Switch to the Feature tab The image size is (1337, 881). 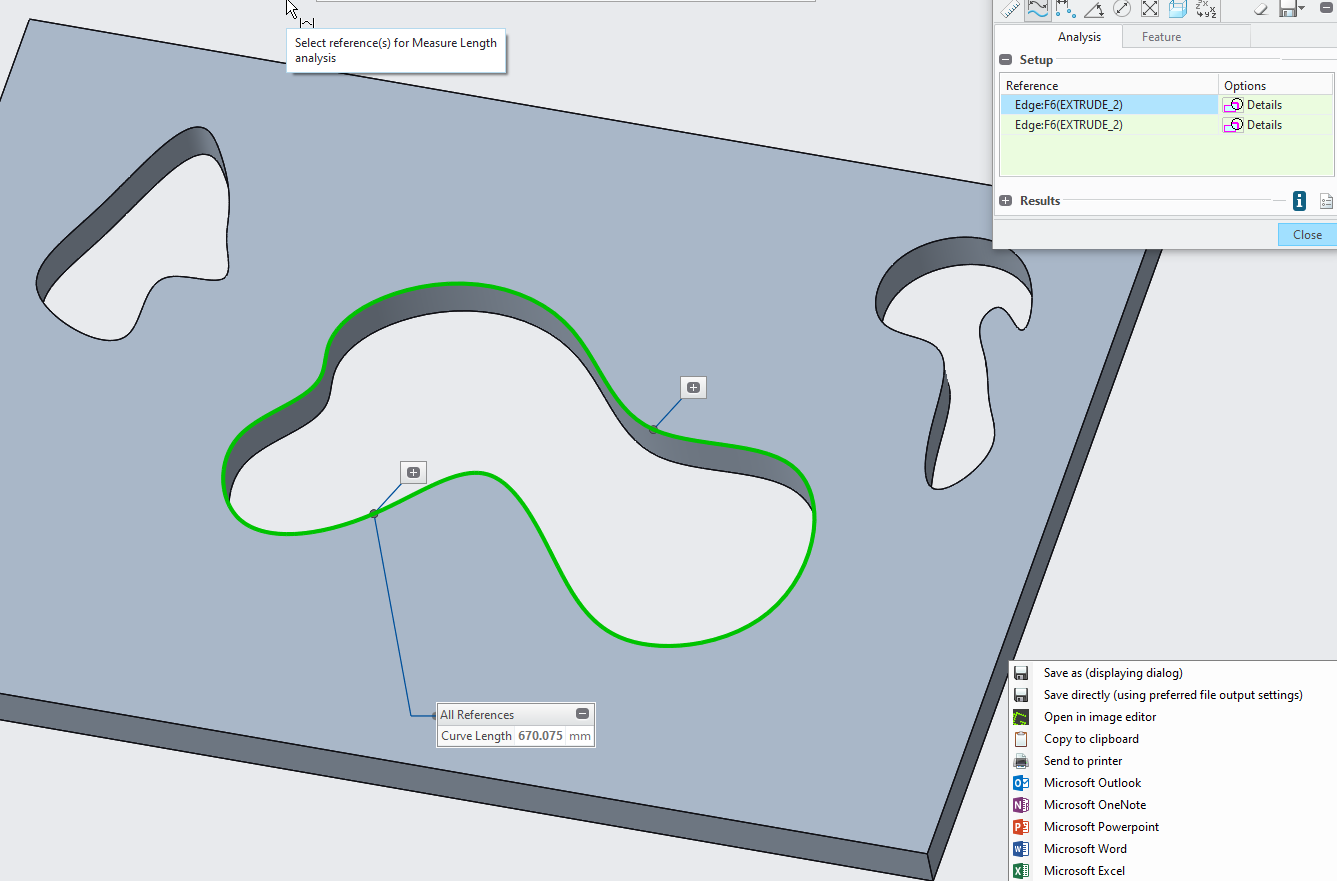(1160, 36)
